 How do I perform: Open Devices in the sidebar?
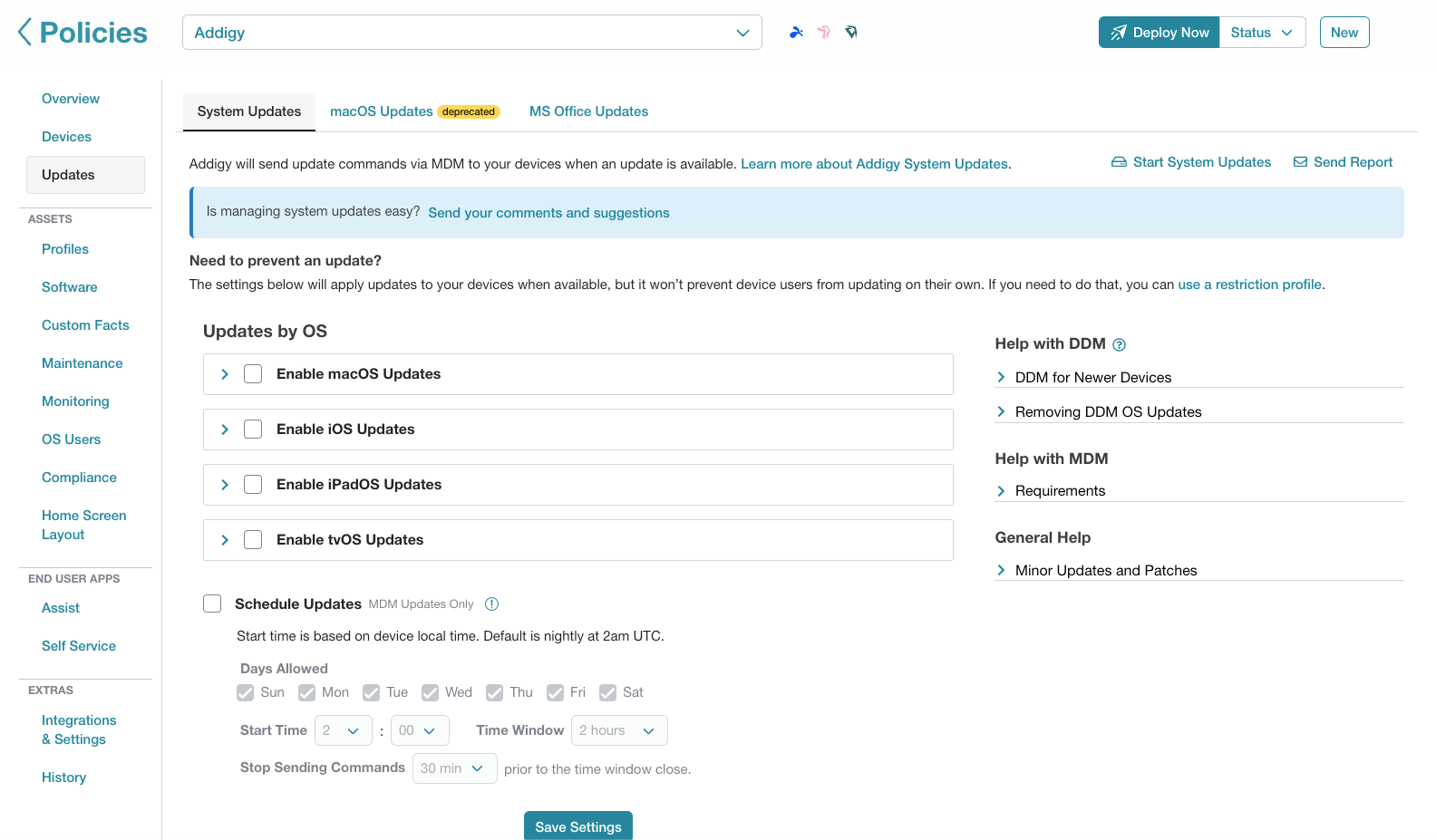tap(66, 137)
